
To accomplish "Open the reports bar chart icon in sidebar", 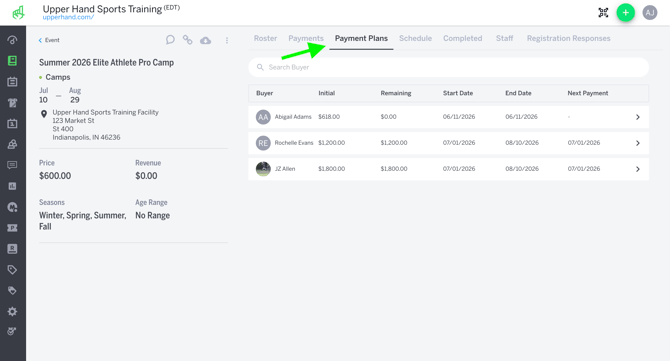I will [12, 186].
